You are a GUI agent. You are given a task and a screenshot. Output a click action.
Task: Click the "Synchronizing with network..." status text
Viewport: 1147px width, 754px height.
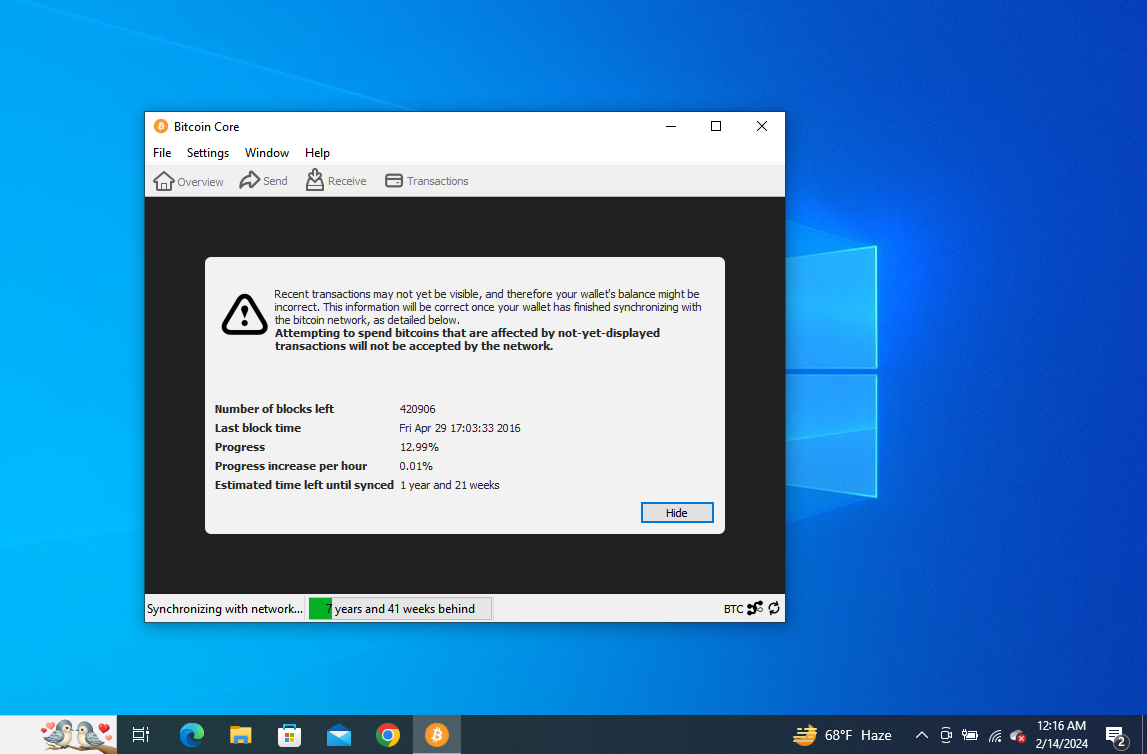[x=225, y=608]
